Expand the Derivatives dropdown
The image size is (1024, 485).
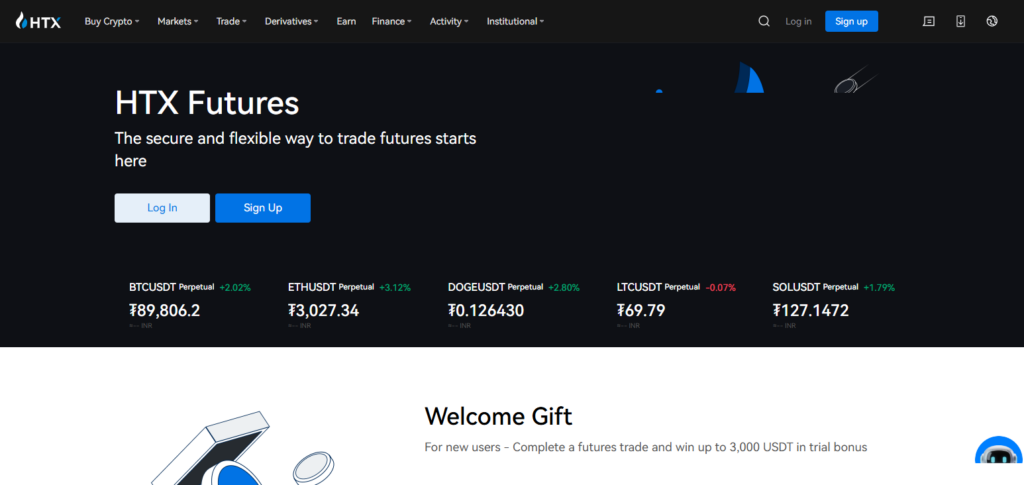pyautogui.click(x=291, y=22)
